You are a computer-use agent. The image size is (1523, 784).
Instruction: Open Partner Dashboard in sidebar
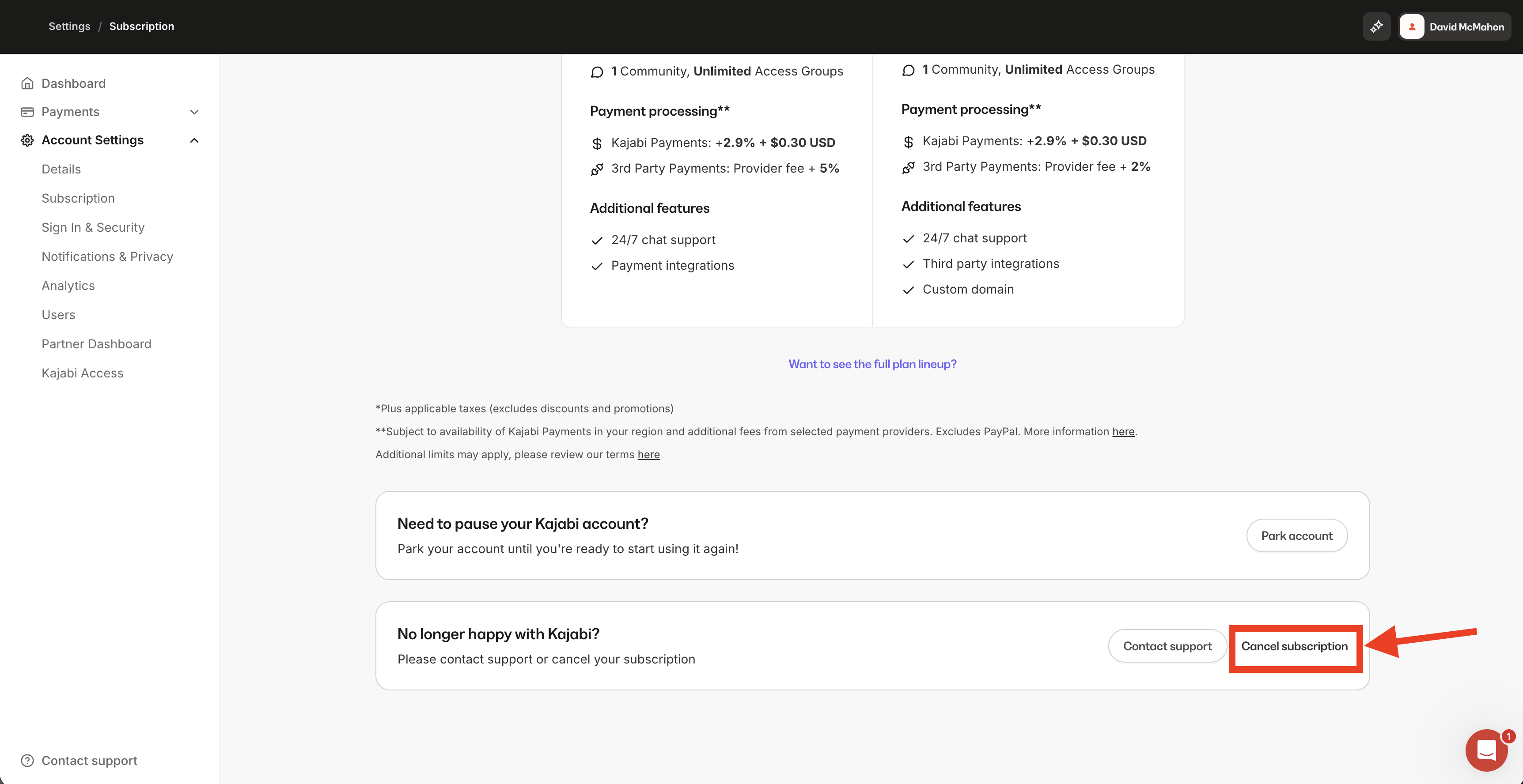click(96, 344)
